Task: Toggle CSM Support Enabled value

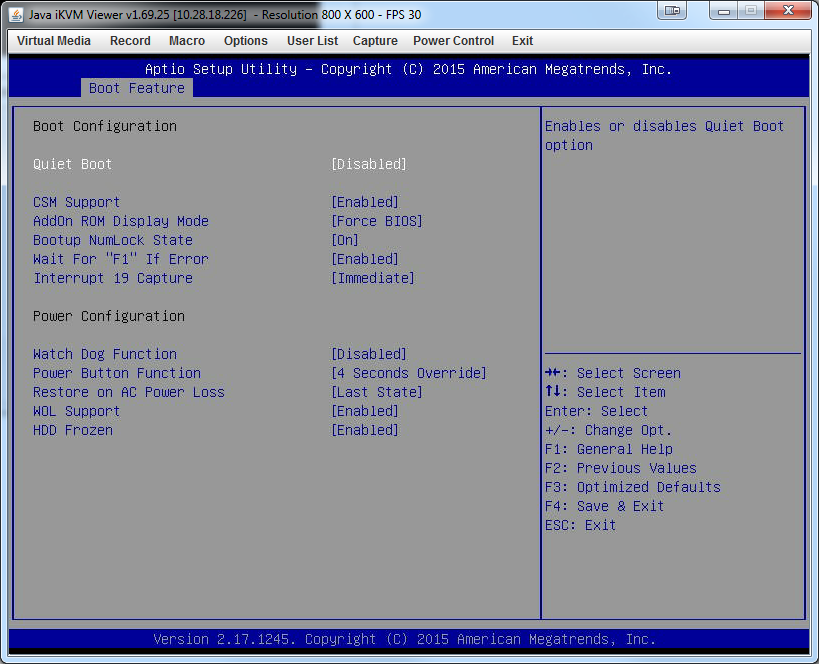Action: pos(364,202)
